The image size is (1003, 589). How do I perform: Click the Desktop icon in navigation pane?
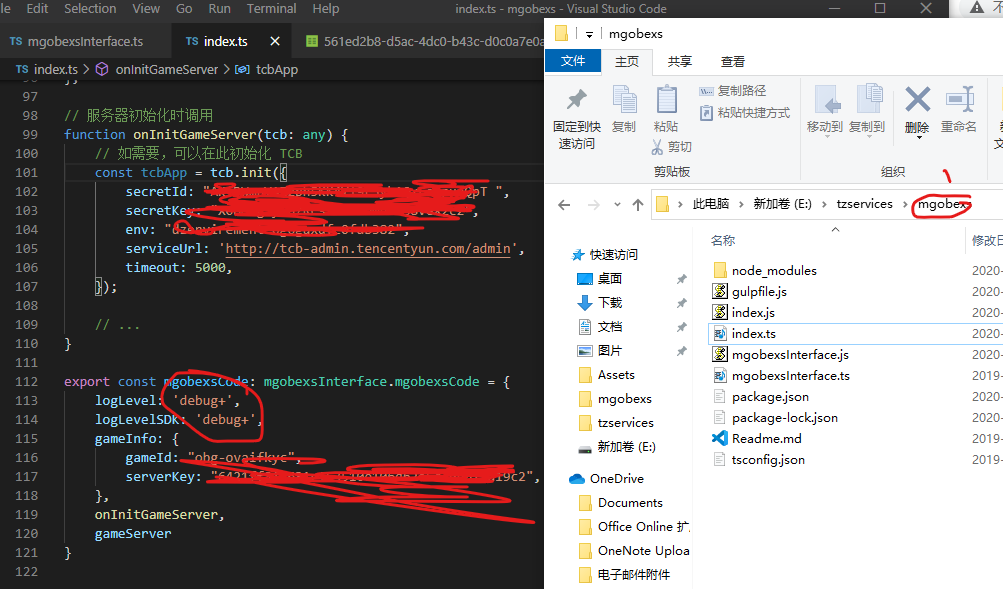pos(585,279)
